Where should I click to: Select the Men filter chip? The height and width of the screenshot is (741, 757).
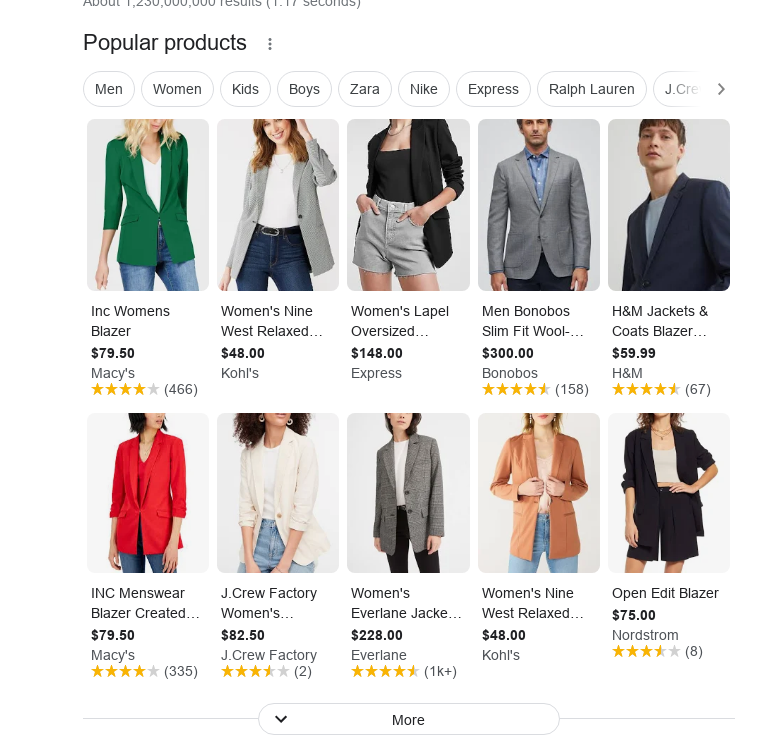tap(109, 89)
